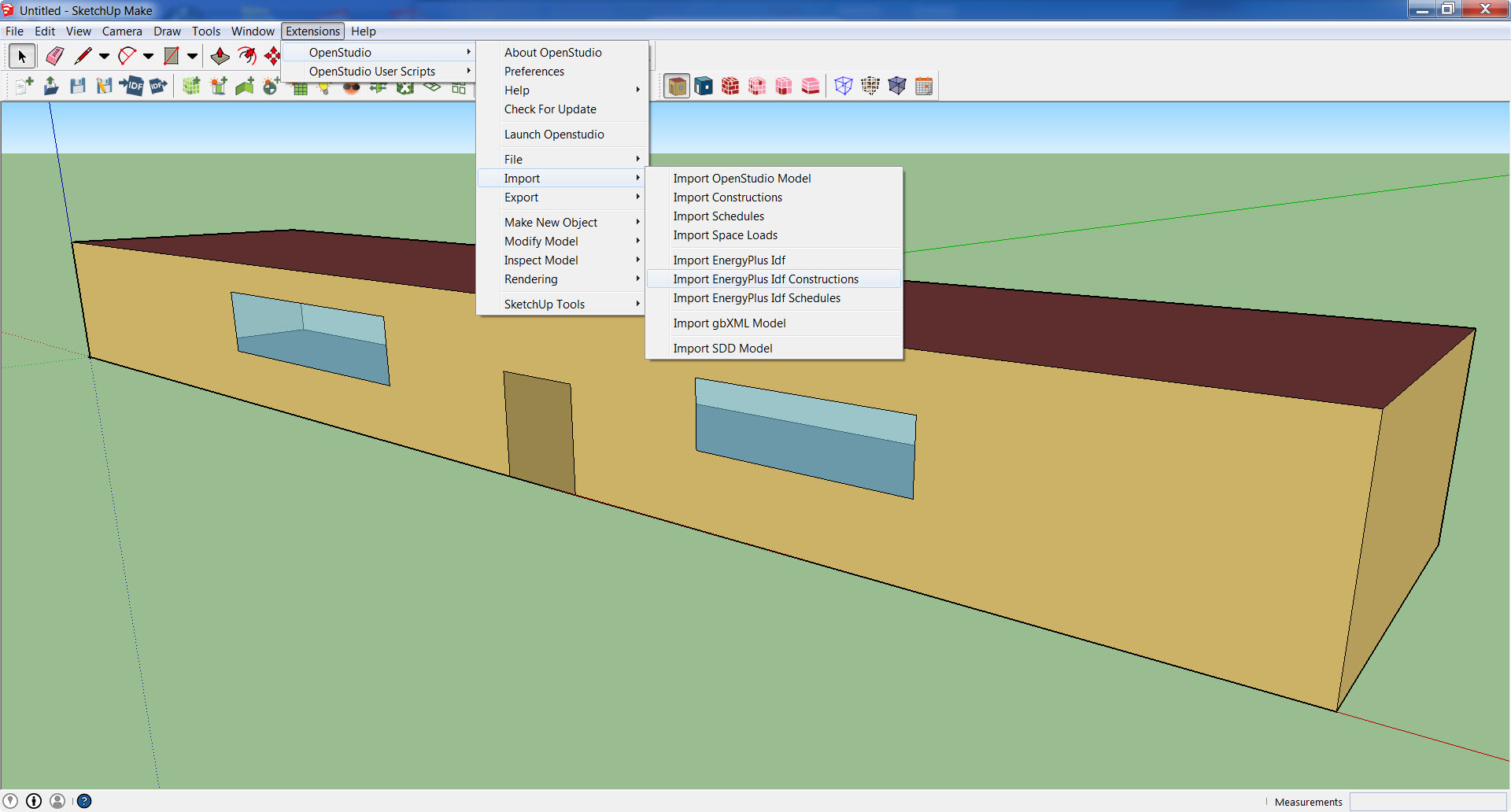Toggle Render By Boundary Condition
This screenshot has height=812, width=1511.
(x=704, y=86)
